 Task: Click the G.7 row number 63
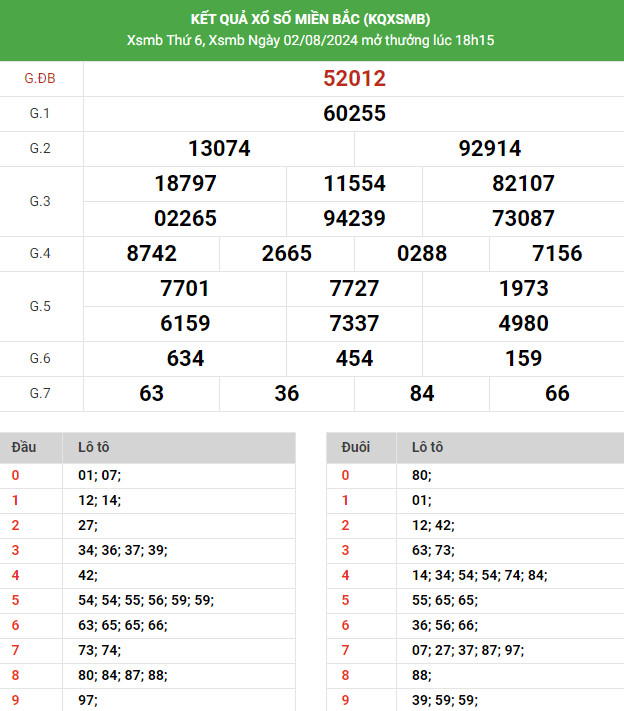click(151, 393)
